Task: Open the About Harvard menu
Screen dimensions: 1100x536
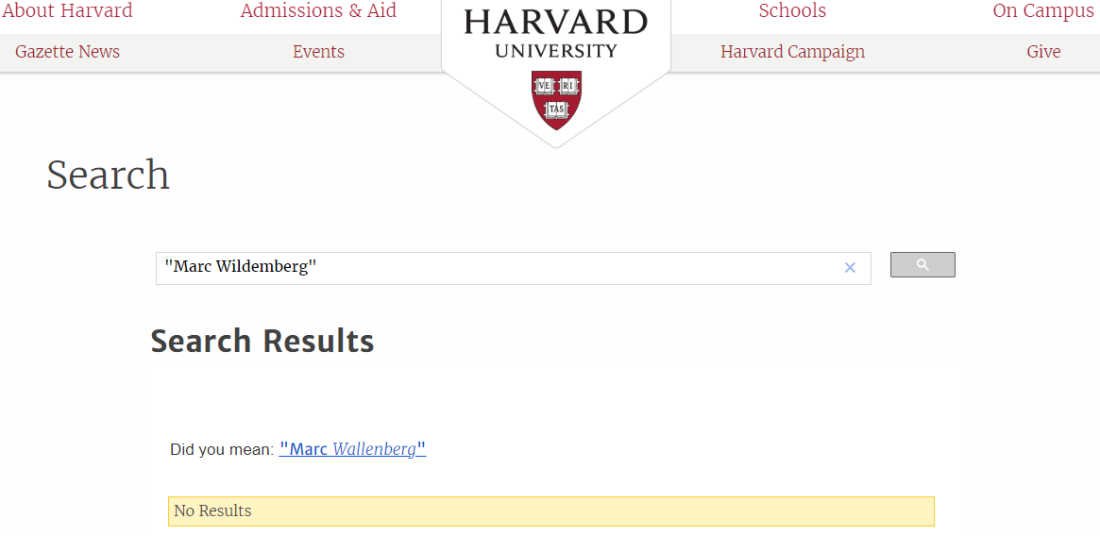Action: coord(67,11)
